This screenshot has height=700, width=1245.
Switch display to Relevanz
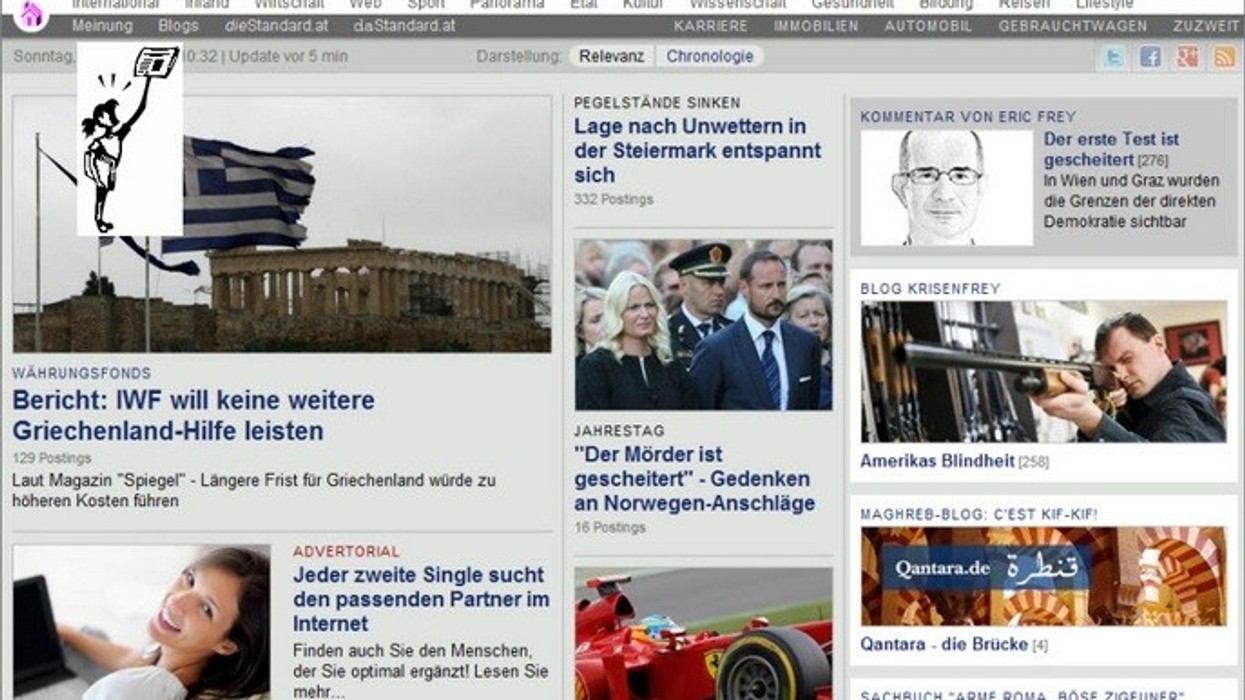612,56
